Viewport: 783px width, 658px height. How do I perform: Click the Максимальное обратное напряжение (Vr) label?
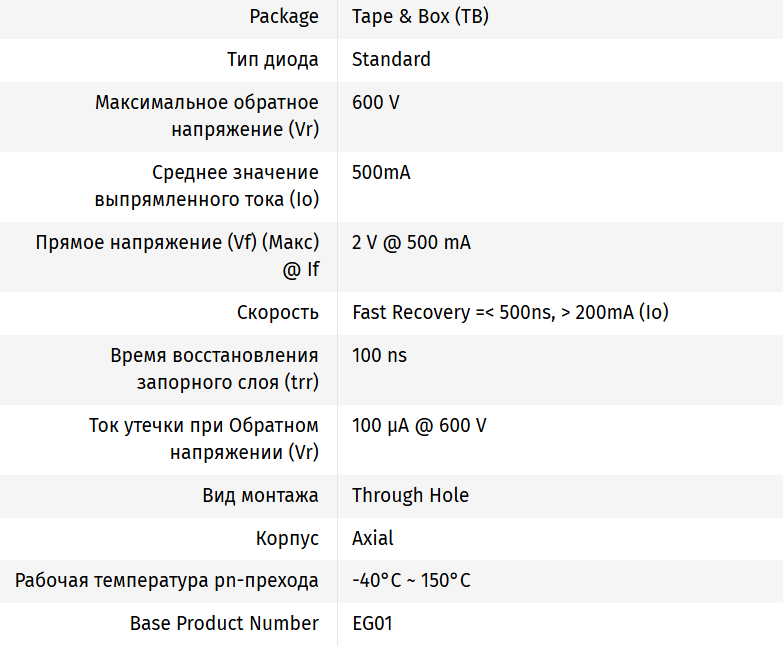(207, 115)
